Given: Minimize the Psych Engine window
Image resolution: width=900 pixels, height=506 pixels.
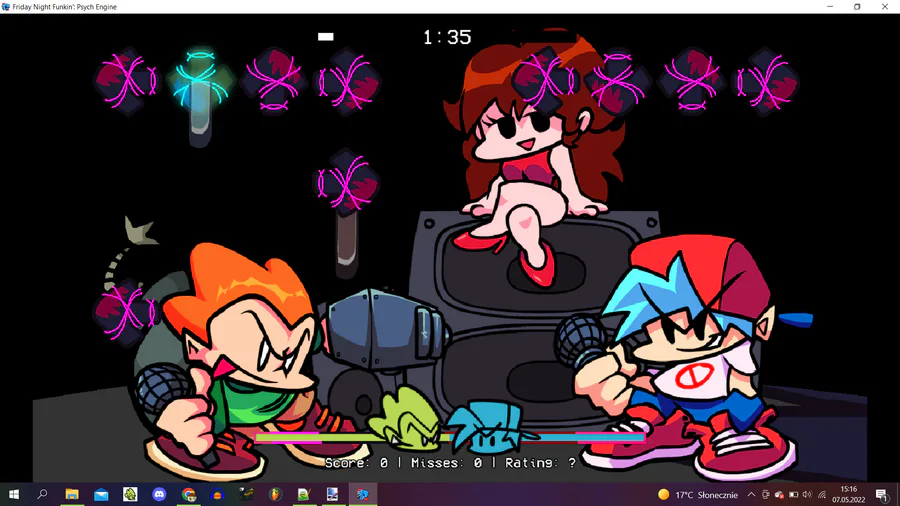Looking at the screenshot, I should pos(830,6).
